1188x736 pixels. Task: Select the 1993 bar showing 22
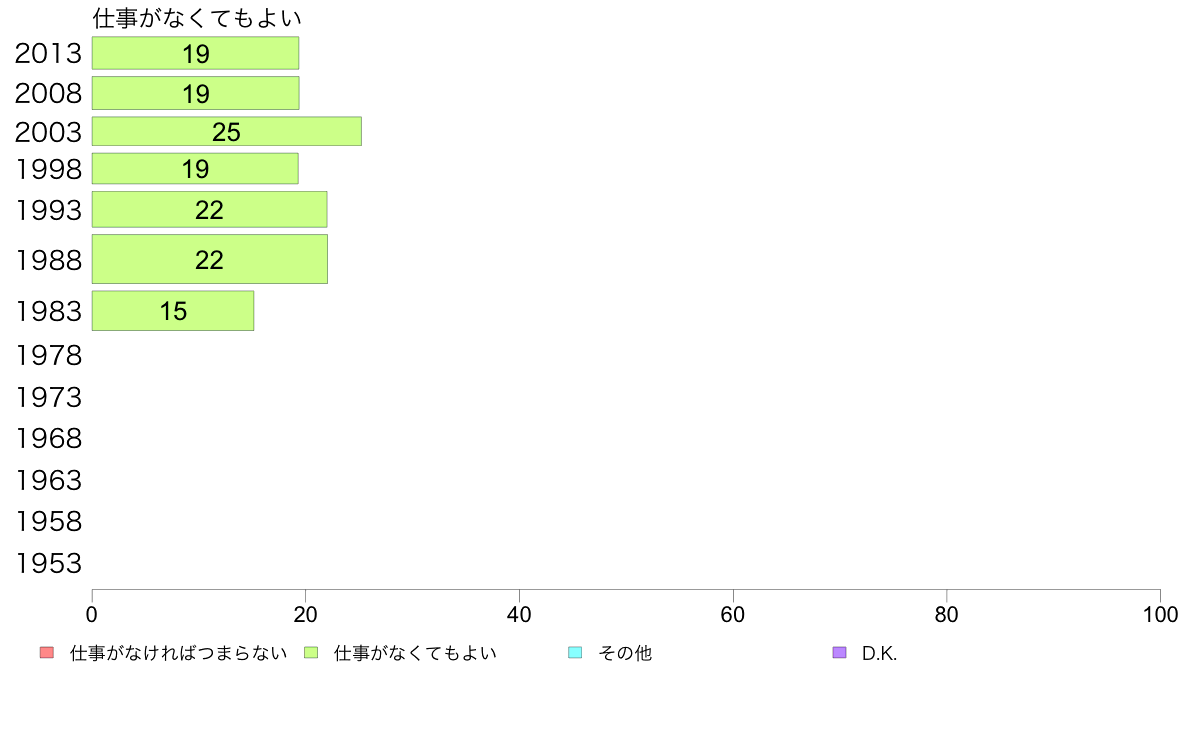click(210, 209)
